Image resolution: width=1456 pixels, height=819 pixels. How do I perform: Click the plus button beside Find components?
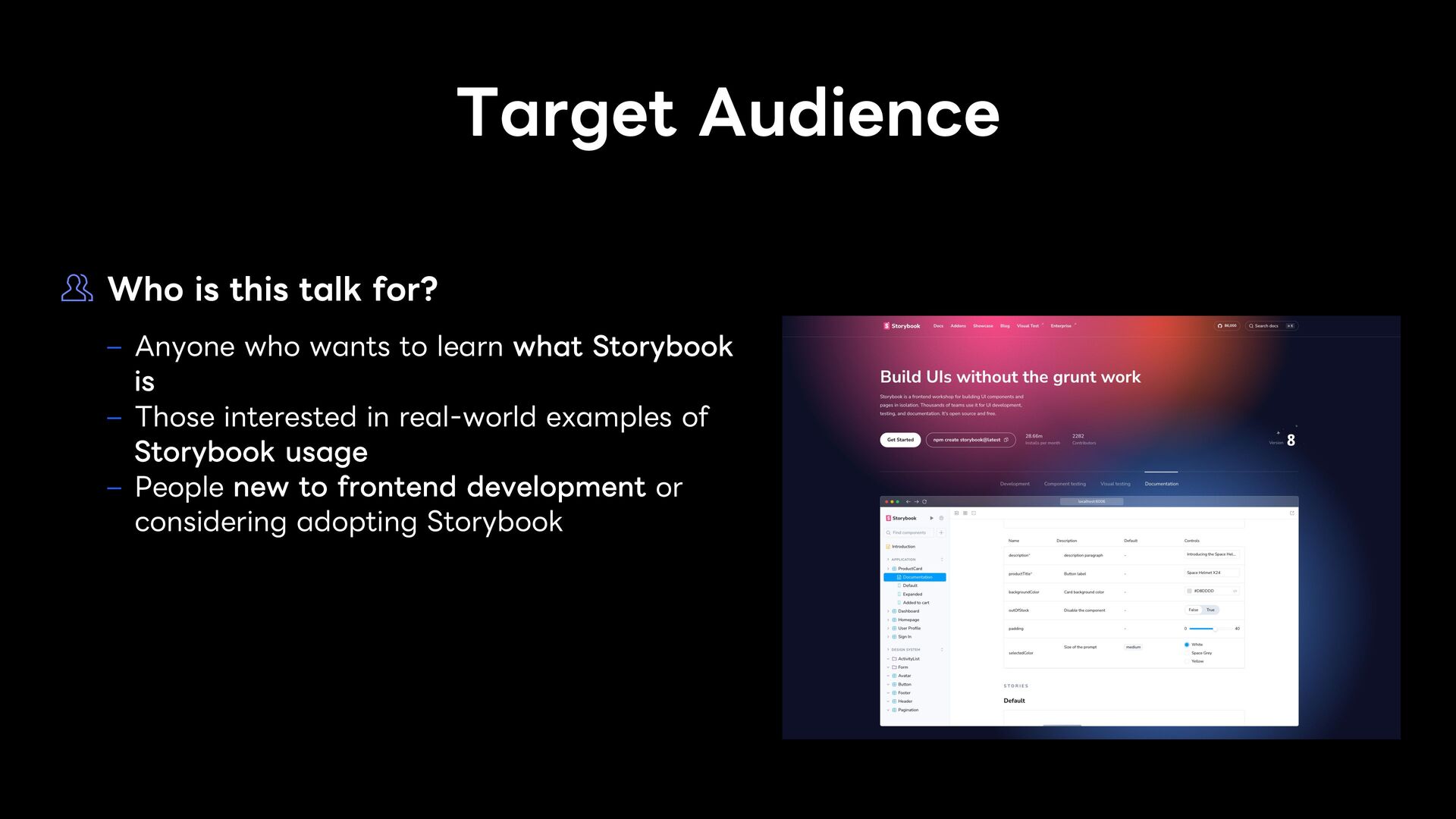point(941,532)
